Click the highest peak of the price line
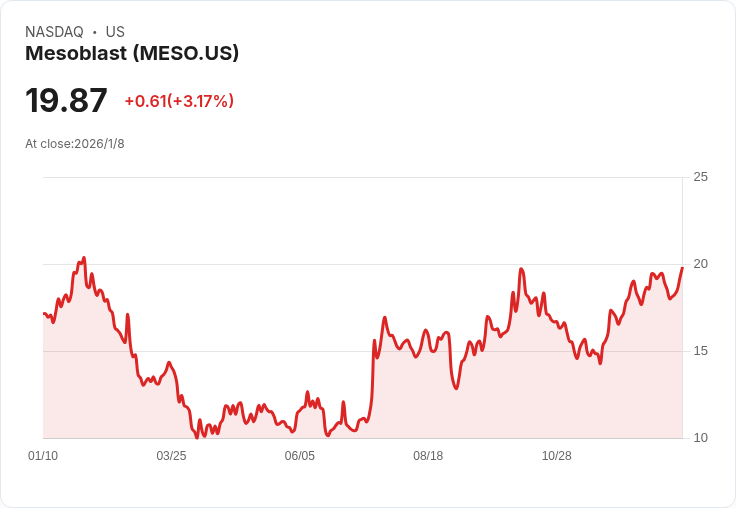This screenshot has height=508, width=736. click(x=84, y=258)
